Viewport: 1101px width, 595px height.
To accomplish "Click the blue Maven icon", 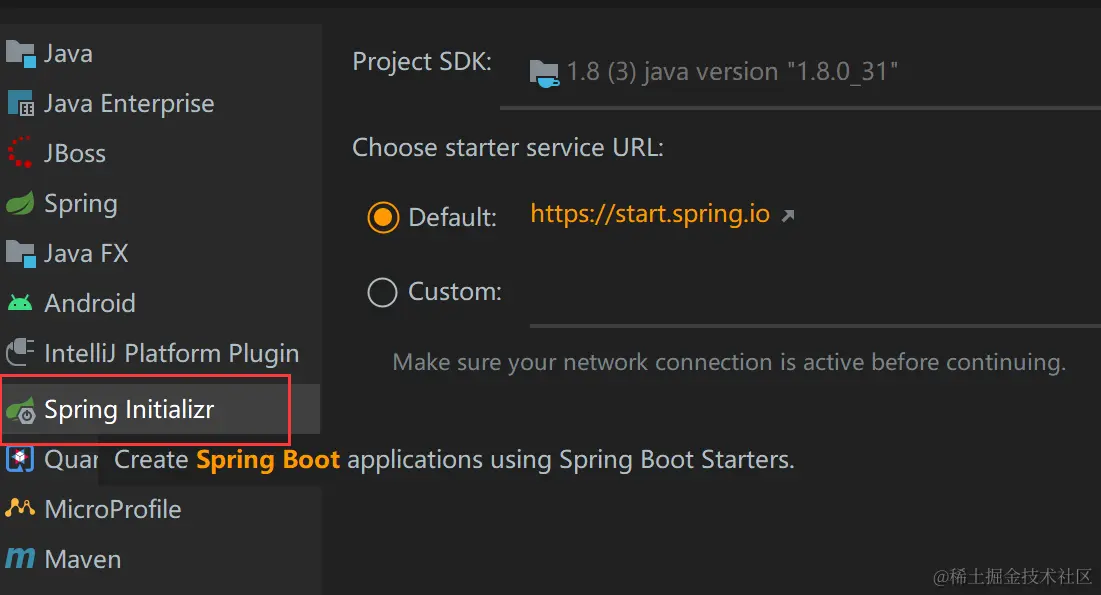I will [20, 559].
